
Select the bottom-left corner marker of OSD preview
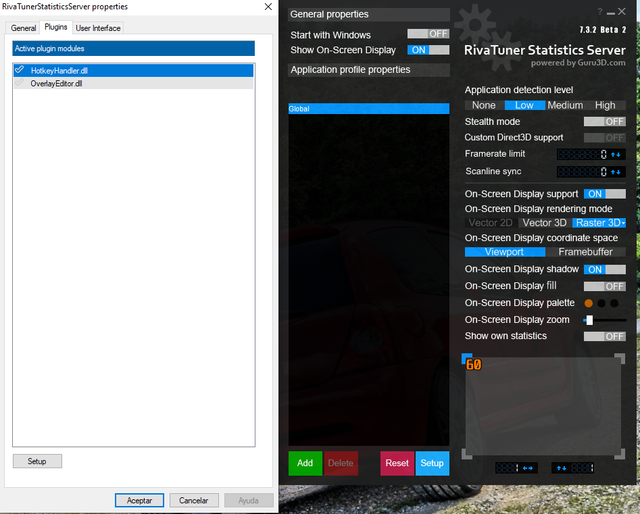pyautogui.click(x=466, y=454)
